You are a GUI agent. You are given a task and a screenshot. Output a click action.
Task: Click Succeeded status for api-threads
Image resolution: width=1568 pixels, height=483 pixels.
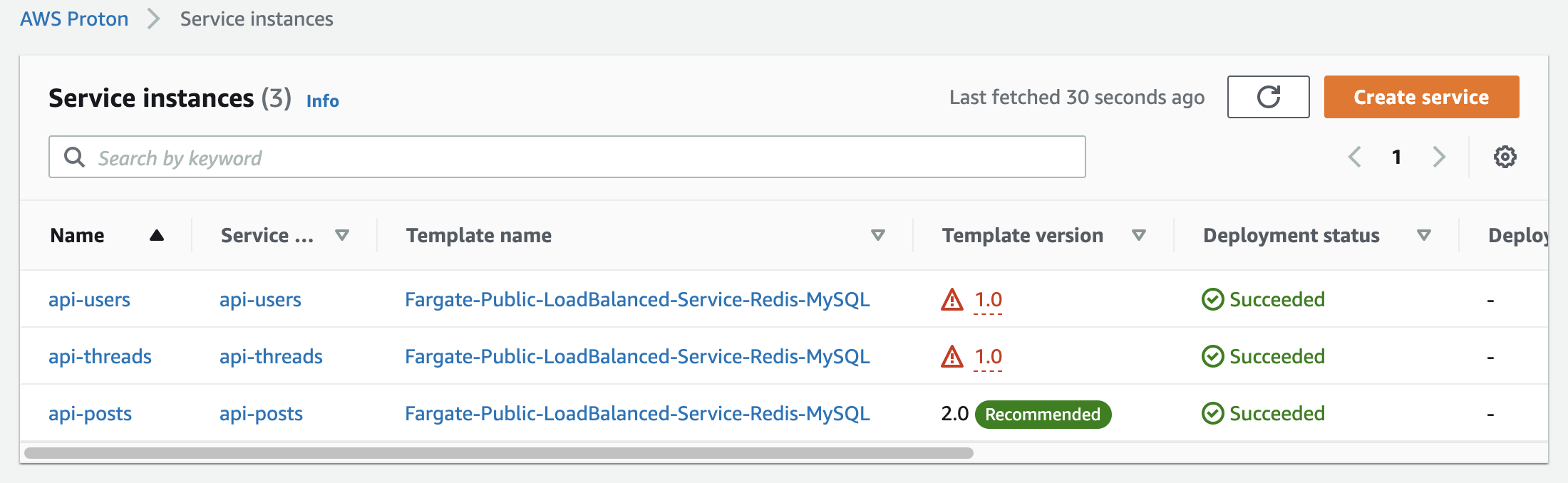[x=1277, y=356]
